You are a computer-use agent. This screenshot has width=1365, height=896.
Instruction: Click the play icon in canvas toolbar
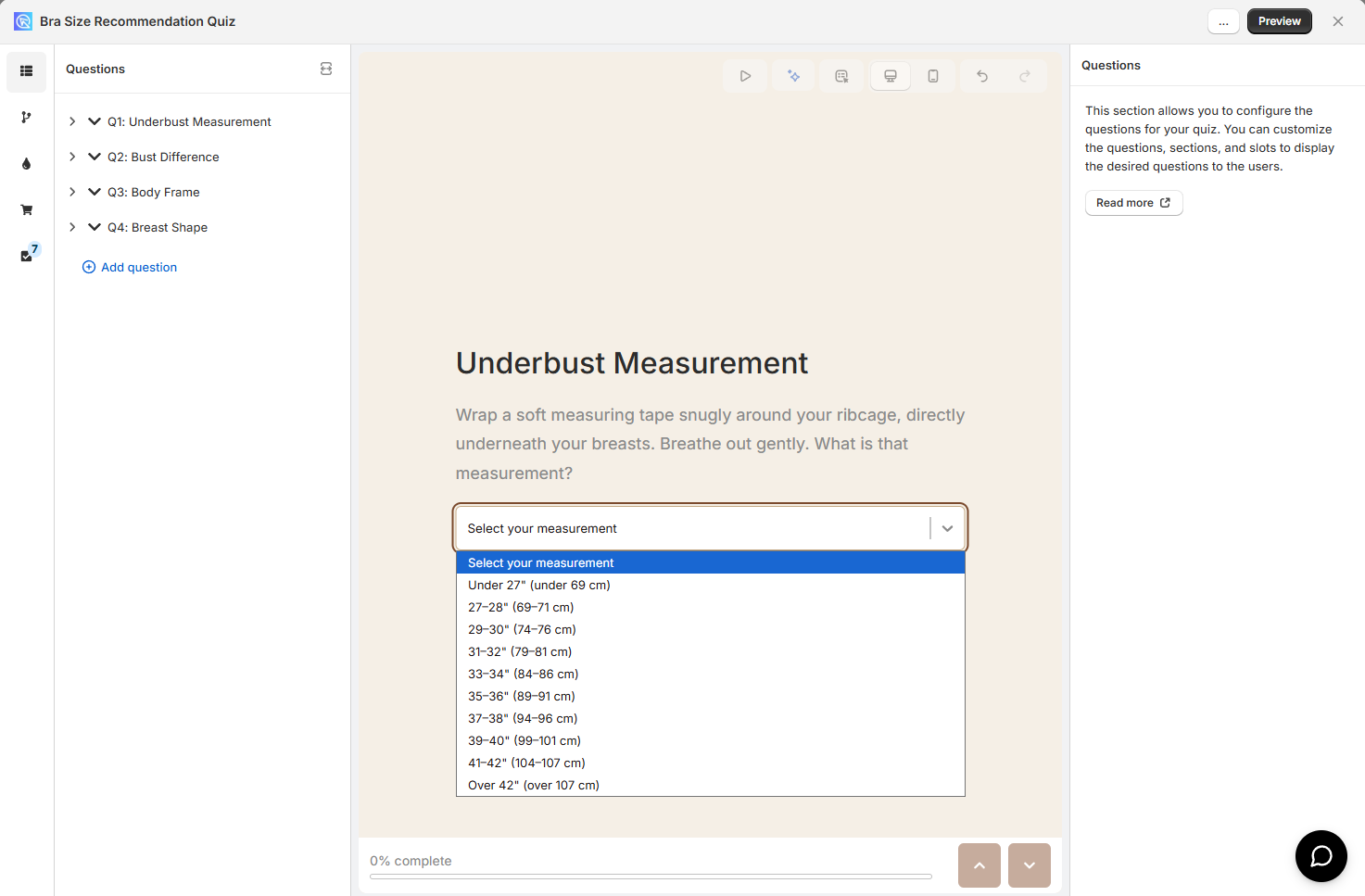click(x=745, y=76)
